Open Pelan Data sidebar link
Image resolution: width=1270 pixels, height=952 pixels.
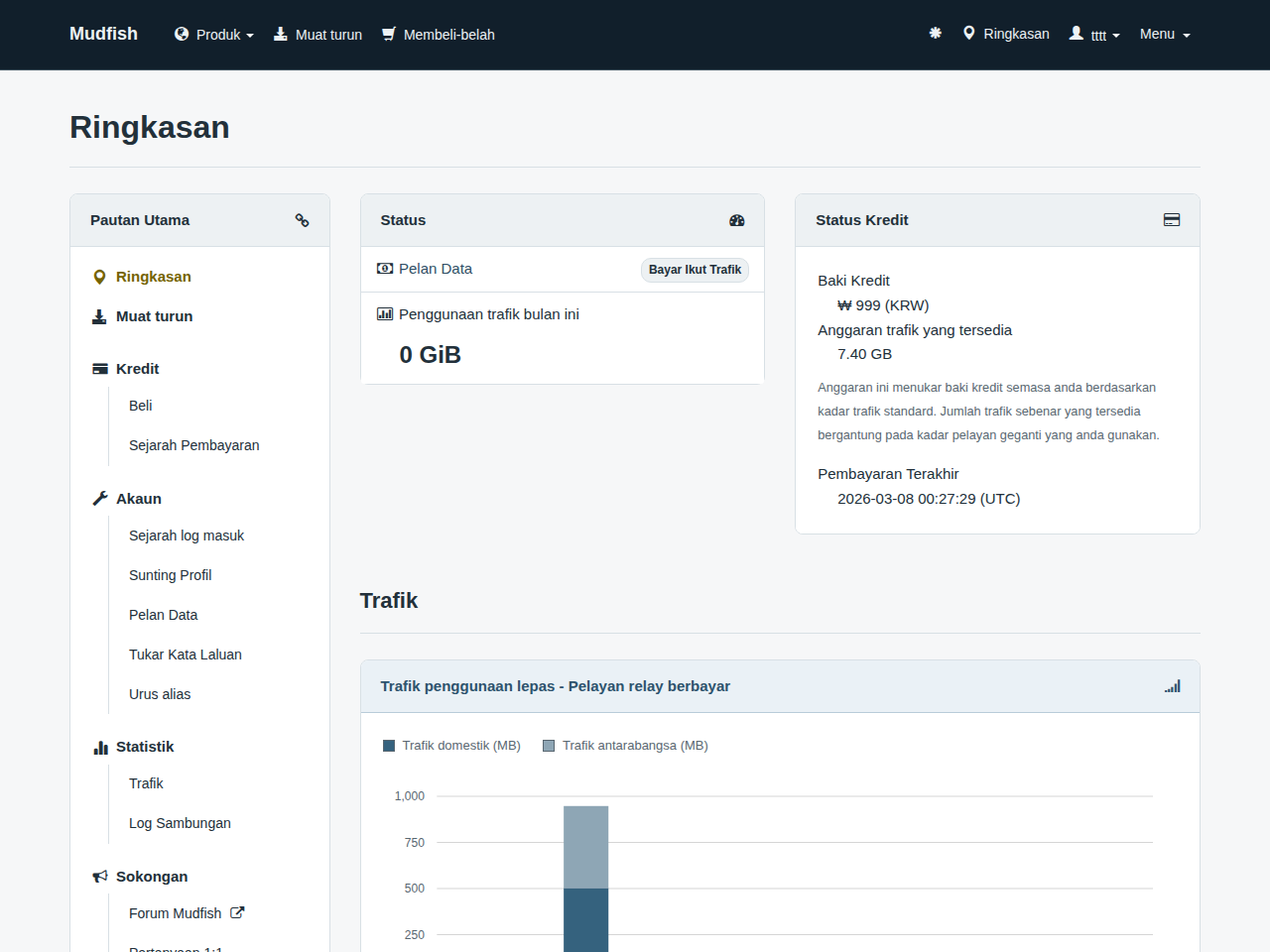pyautogui.click(x=164, y=615)
